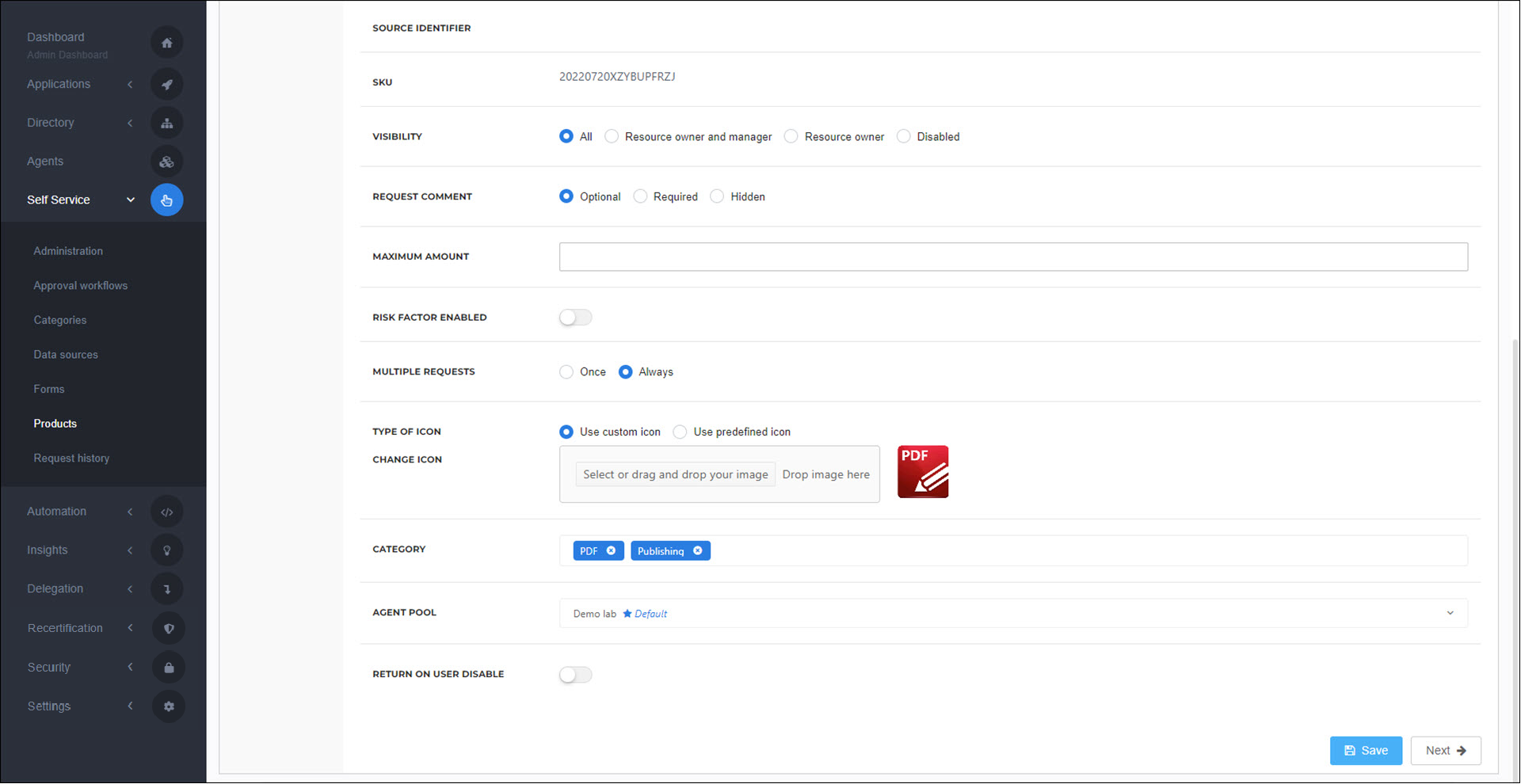Turn on Return On User Disable
The width and height of the screenshot is (1521, 784).
(x=575, y=675)
